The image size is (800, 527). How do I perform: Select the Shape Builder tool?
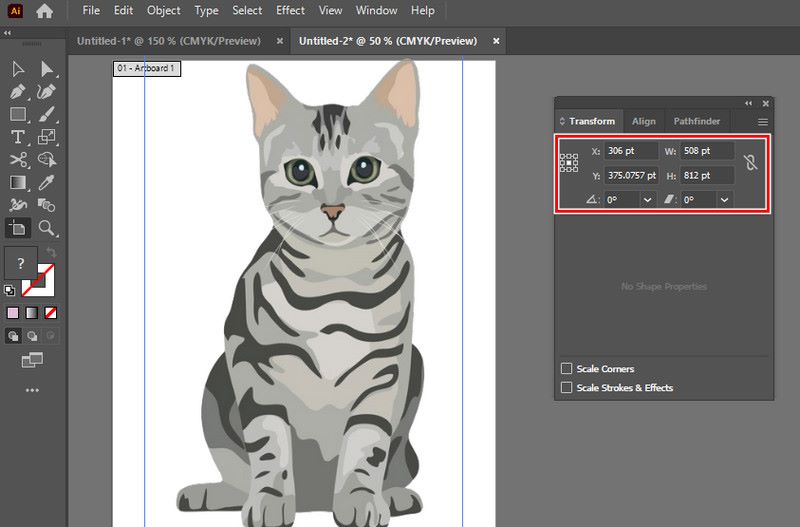47,160
